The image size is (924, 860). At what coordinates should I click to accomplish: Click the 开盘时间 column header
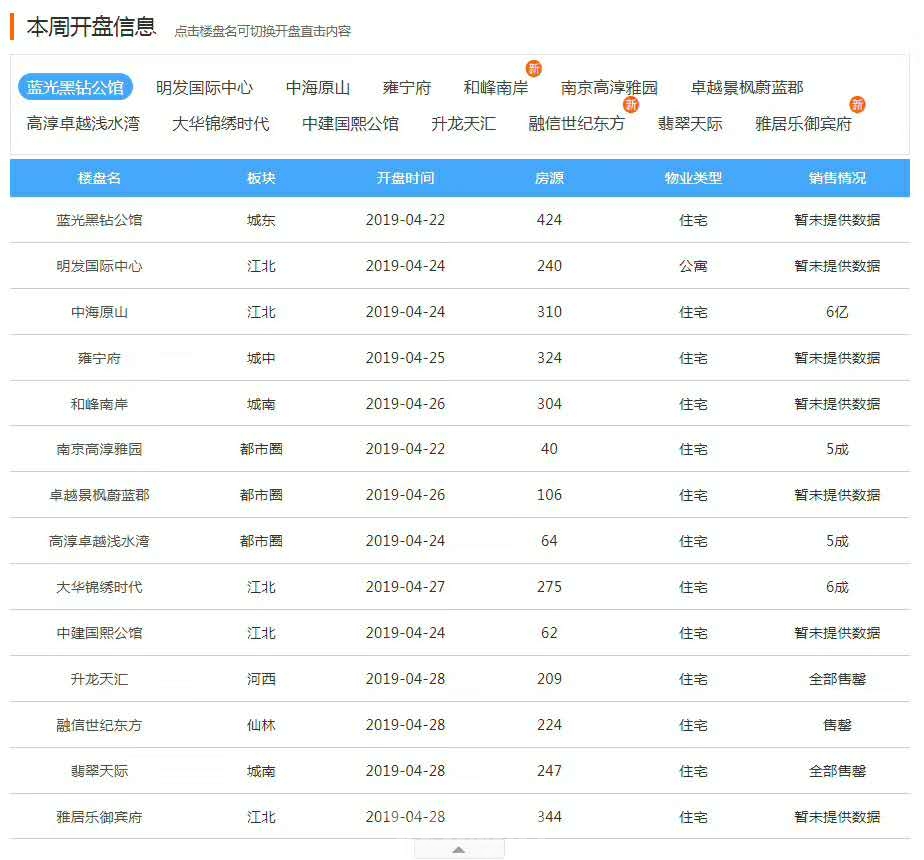click(405, 178)
